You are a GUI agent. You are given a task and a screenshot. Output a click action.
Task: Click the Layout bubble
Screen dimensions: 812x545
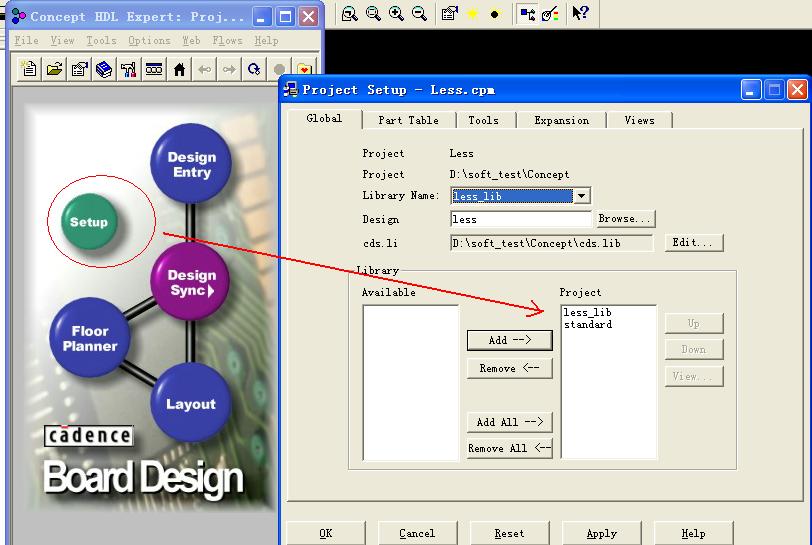pyautogui.click(x=191, y=403)
